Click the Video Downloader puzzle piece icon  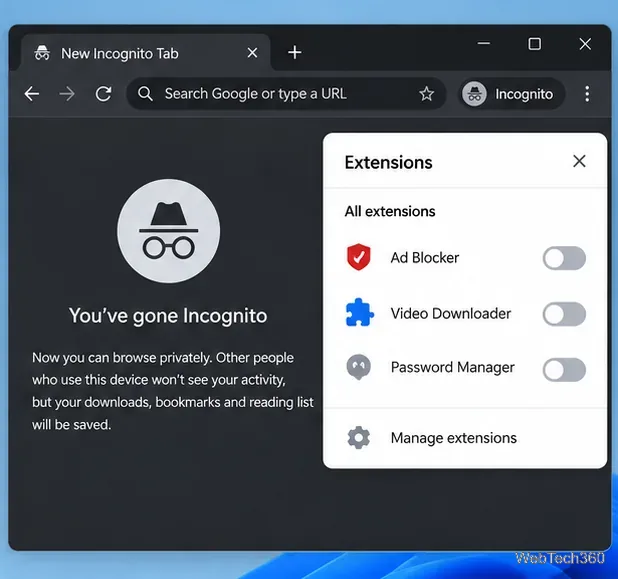click(x=359, y=313)
